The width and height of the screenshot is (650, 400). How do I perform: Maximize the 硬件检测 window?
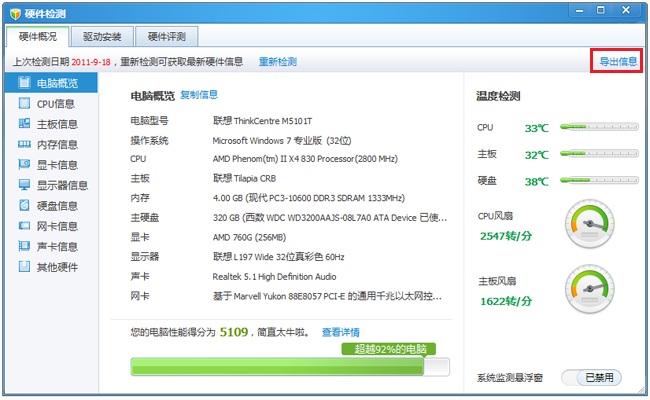pos(601,10)
